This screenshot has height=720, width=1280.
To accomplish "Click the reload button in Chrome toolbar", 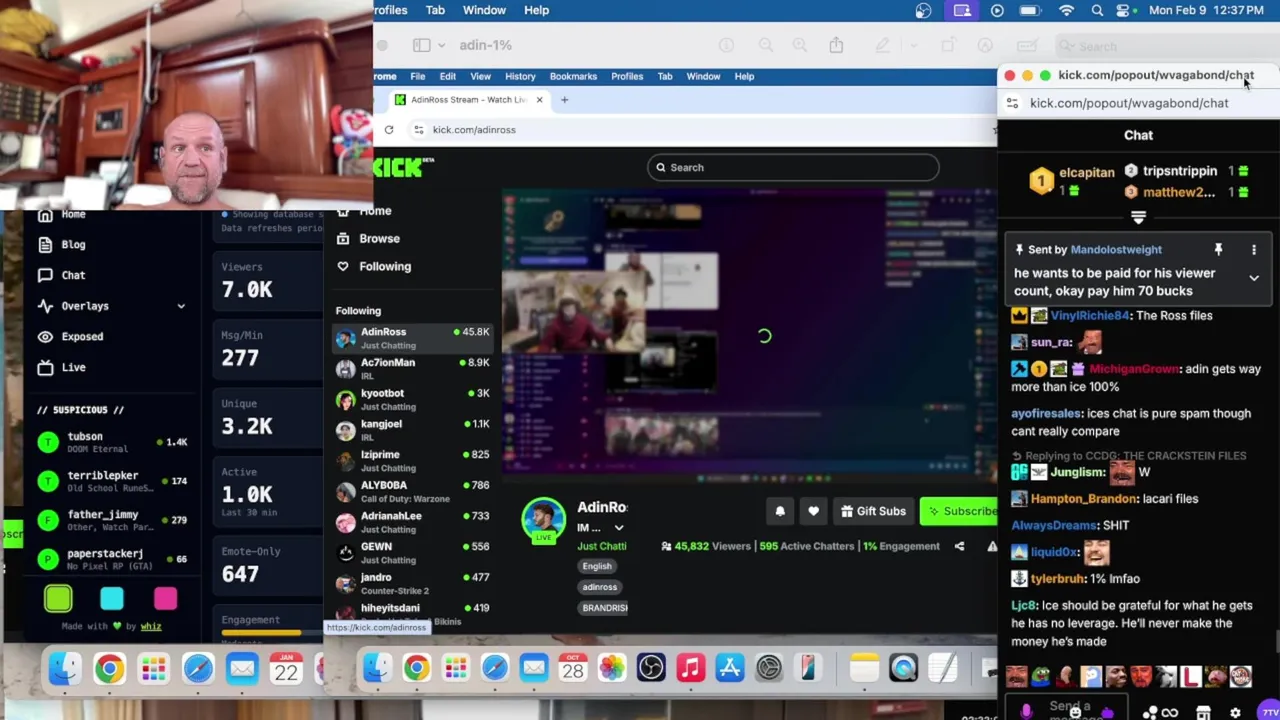I will 389,130.
